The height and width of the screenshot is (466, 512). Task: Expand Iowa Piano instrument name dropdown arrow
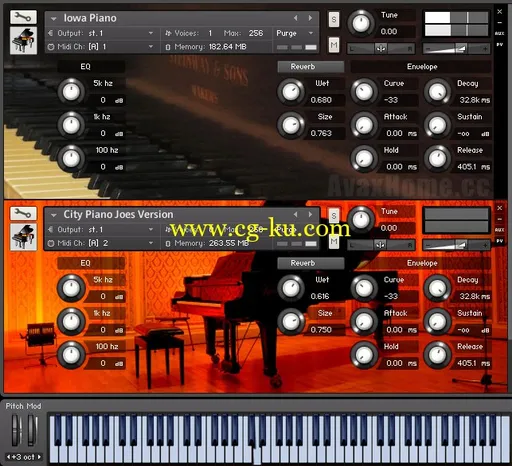tap(53, 19)
